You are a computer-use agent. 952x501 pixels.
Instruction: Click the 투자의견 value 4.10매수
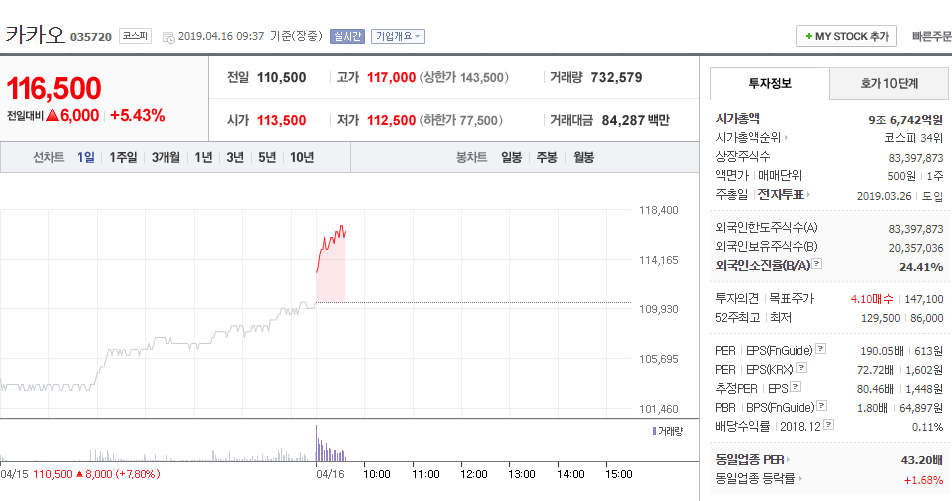(872, 299)
